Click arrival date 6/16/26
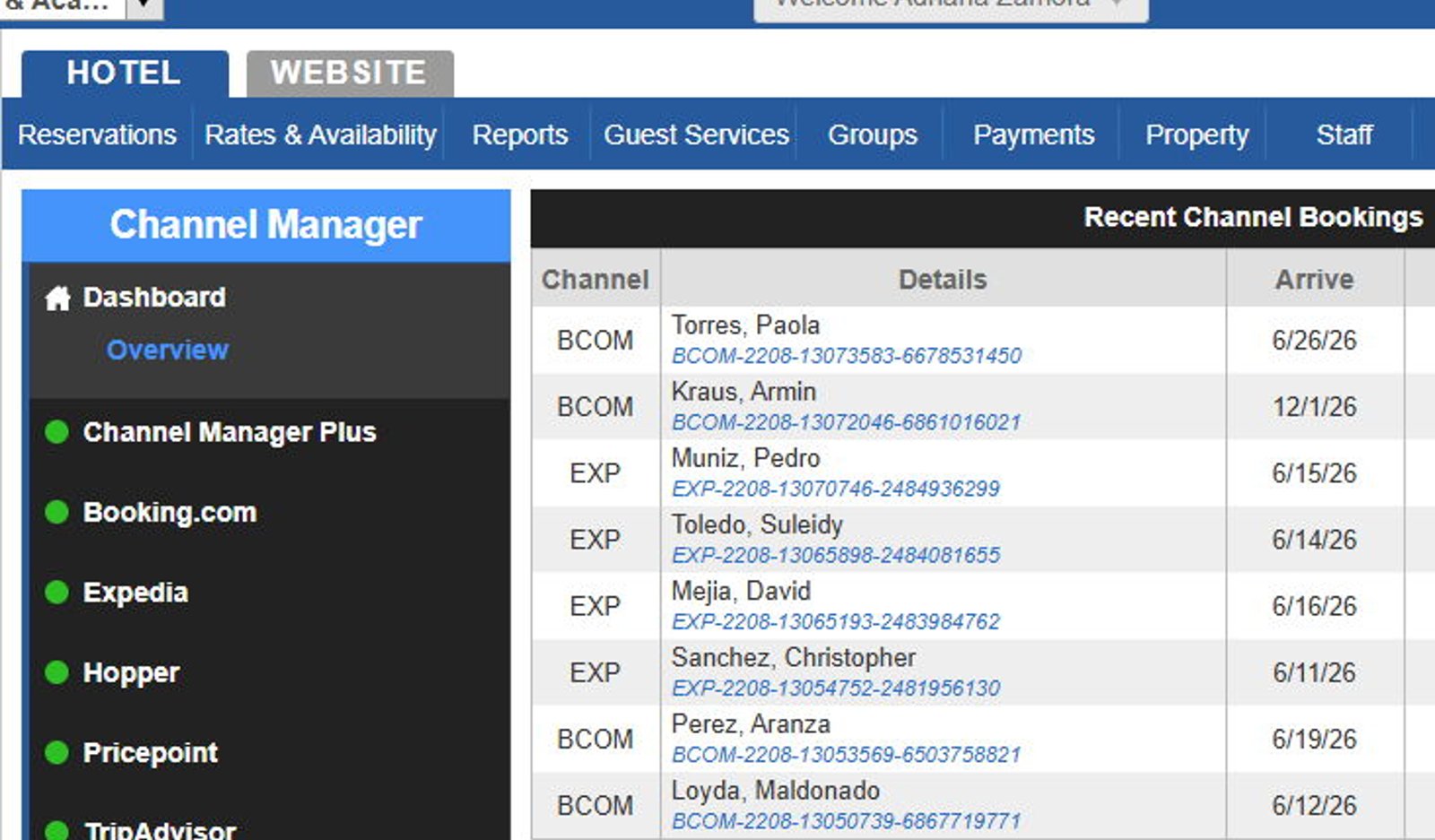The width and height of the screenshot is (1435, 840). tap(1314, 606)
